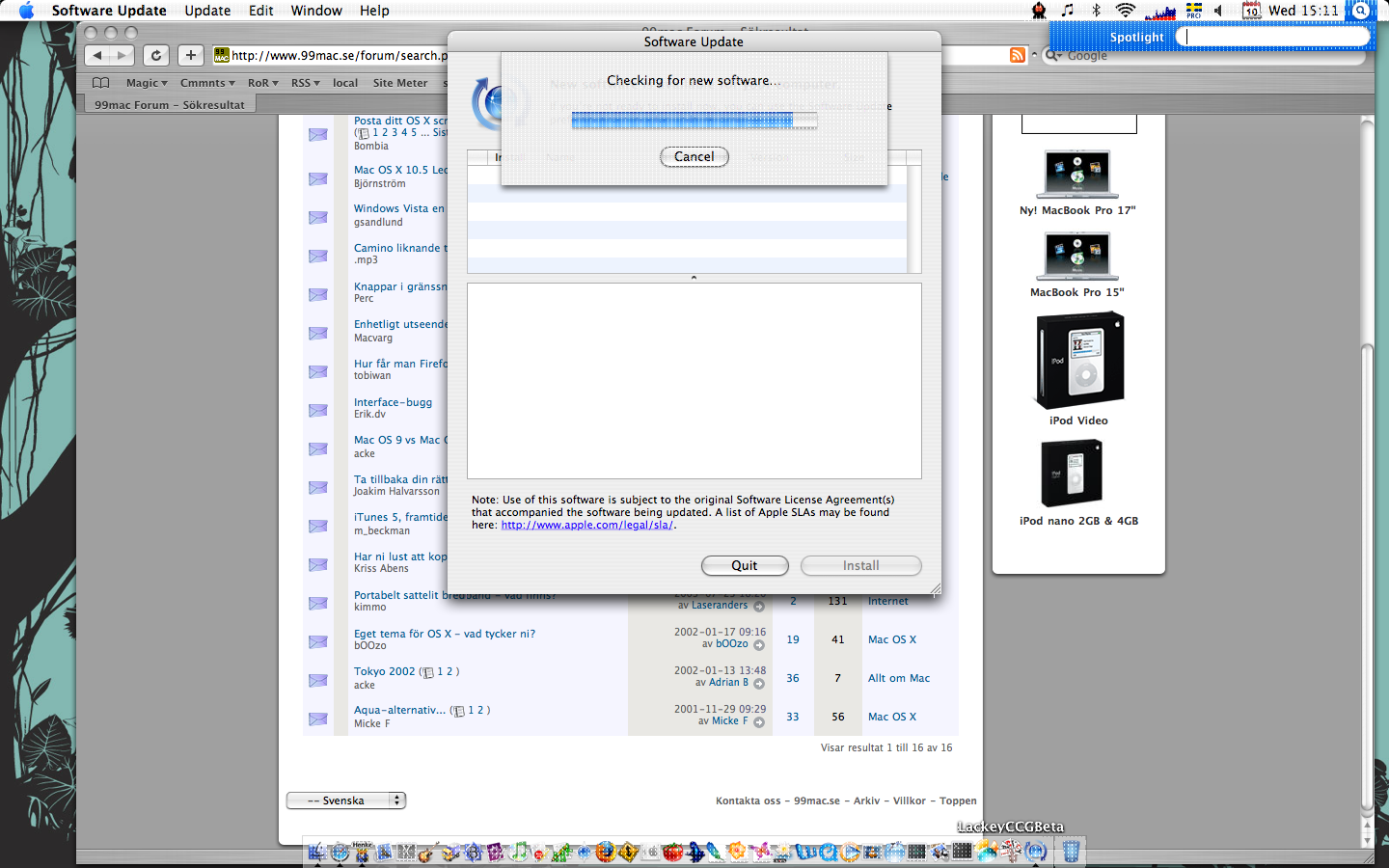Viewport: 1389px width, 868px height.
Task: Open the Apple menu
Action: (x=26, y=11)
